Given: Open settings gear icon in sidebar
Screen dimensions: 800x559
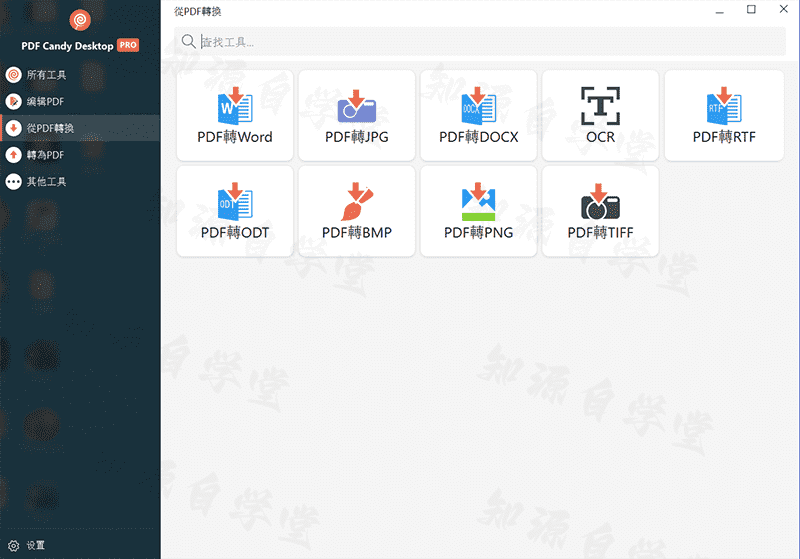Looking at the screenshot, I should [x=14, y=546].
